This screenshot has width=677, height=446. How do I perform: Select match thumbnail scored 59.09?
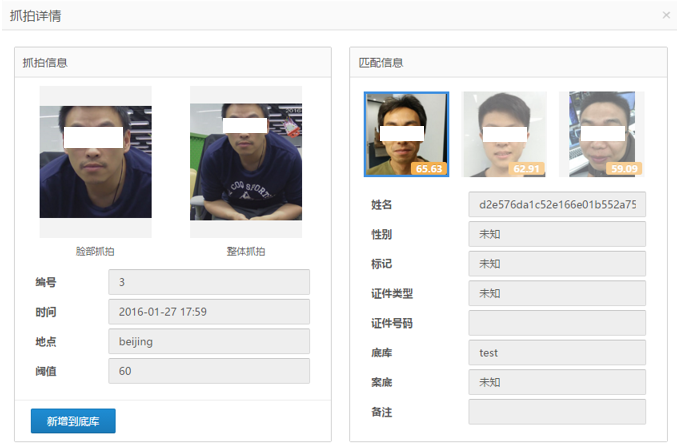[x=601, y=134]
